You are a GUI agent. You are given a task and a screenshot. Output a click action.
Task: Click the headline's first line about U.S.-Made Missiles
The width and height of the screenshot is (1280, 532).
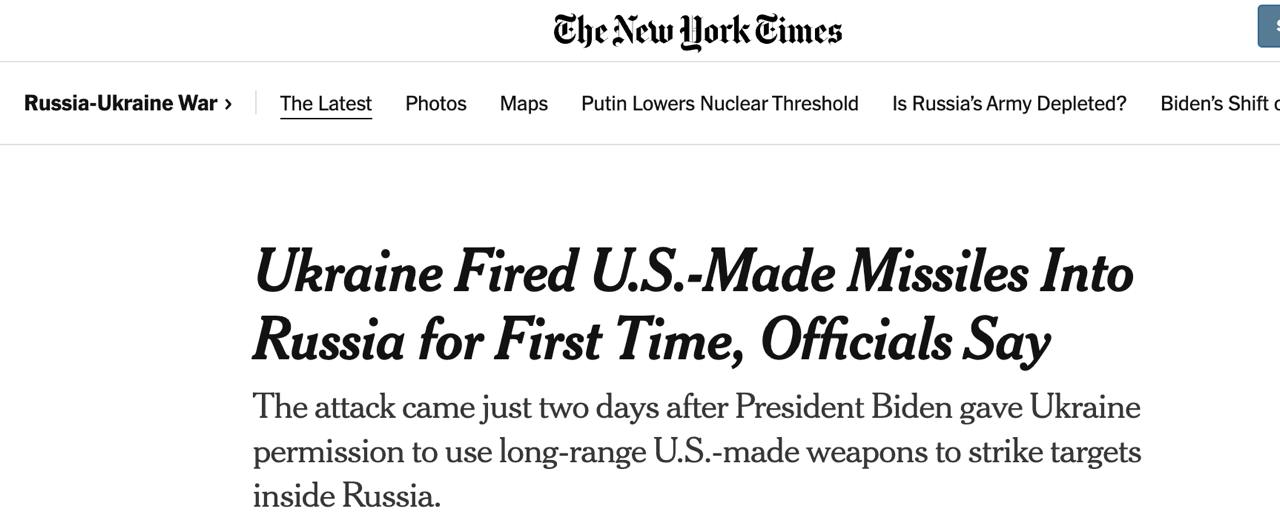tap(694, 273)
